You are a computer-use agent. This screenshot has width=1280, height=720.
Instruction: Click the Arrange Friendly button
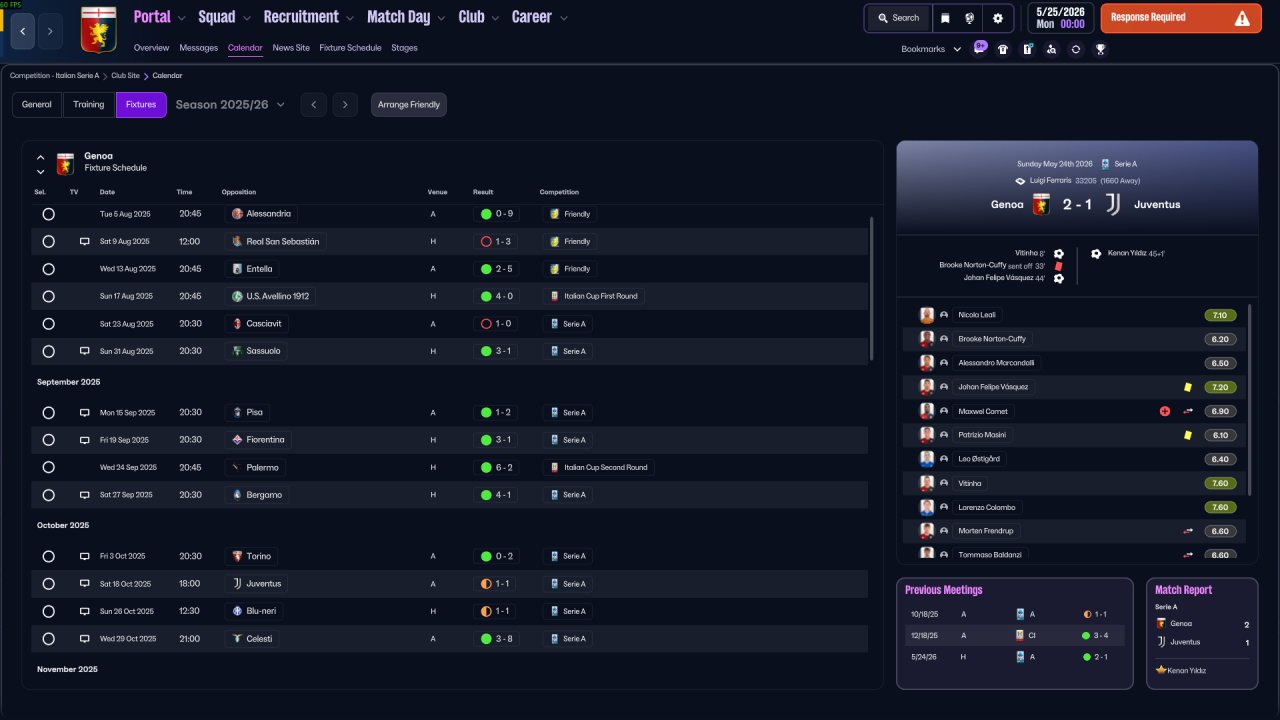[409, 104]
